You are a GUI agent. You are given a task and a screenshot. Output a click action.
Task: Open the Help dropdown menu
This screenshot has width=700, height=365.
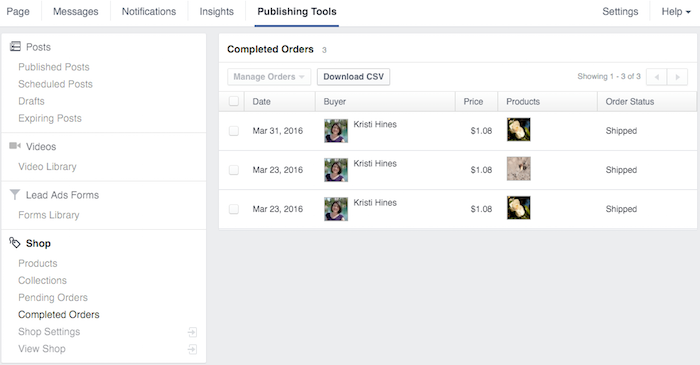[676, 12]
